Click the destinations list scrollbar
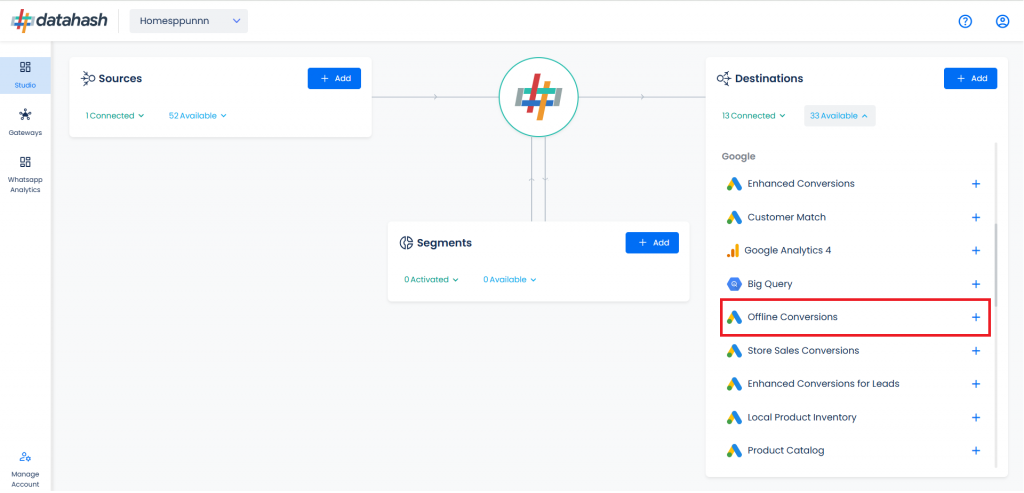The image size is (1024, 493). [x=996, y=264]
